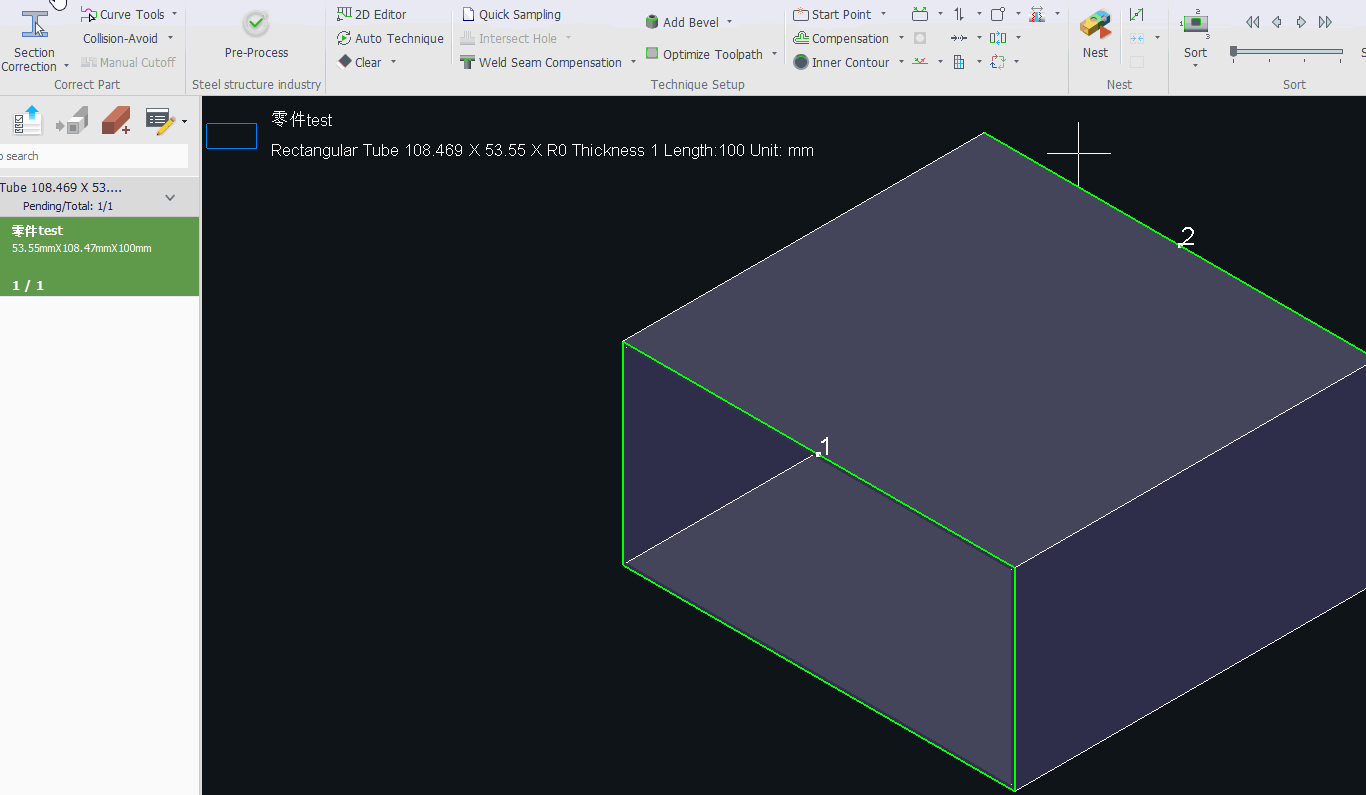Click the Auto Technique button

pyautogui.click(x=390, y=38)
